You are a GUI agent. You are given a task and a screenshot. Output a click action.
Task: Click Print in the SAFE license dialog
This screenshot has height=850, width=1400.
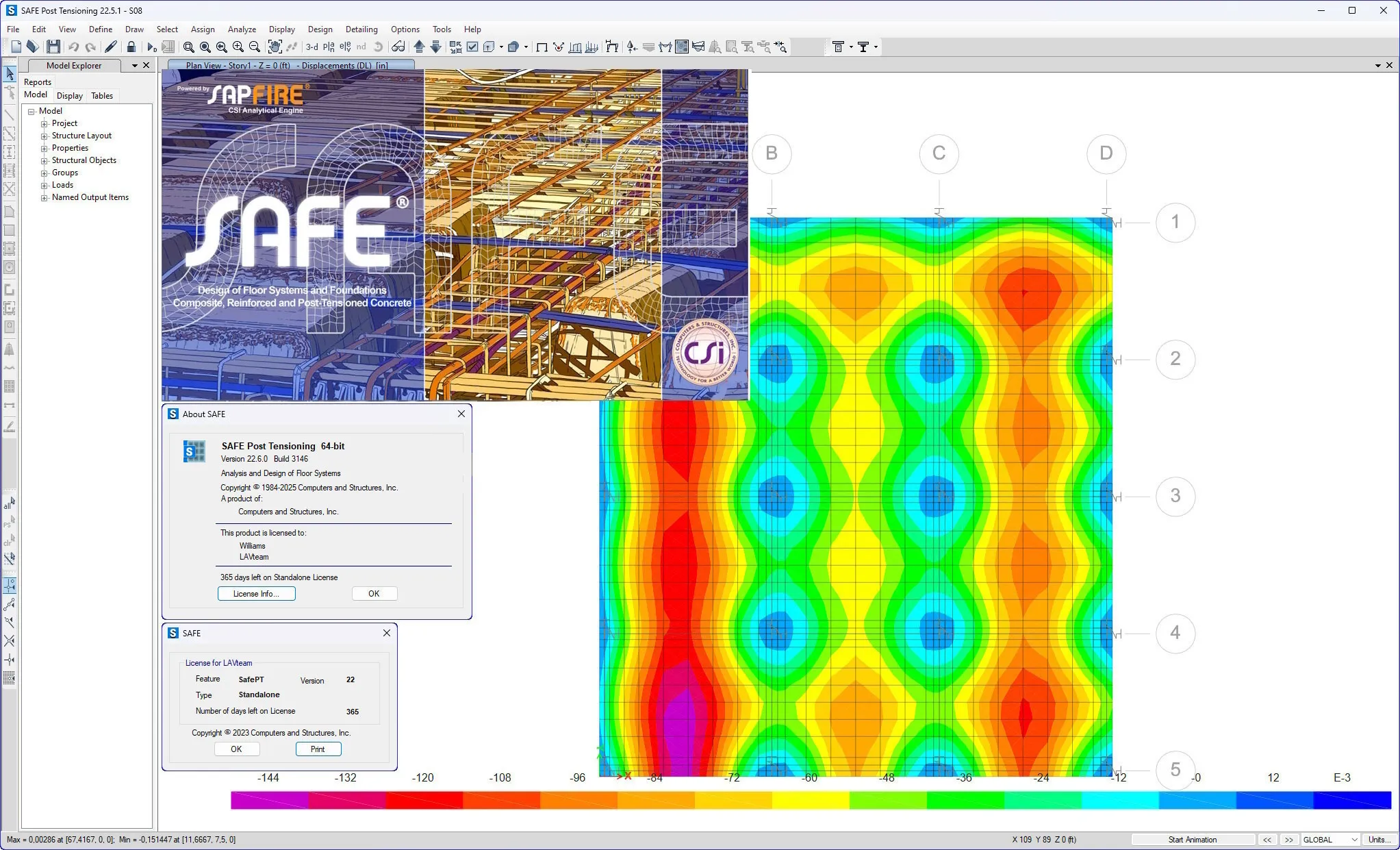tap(318, 749)
